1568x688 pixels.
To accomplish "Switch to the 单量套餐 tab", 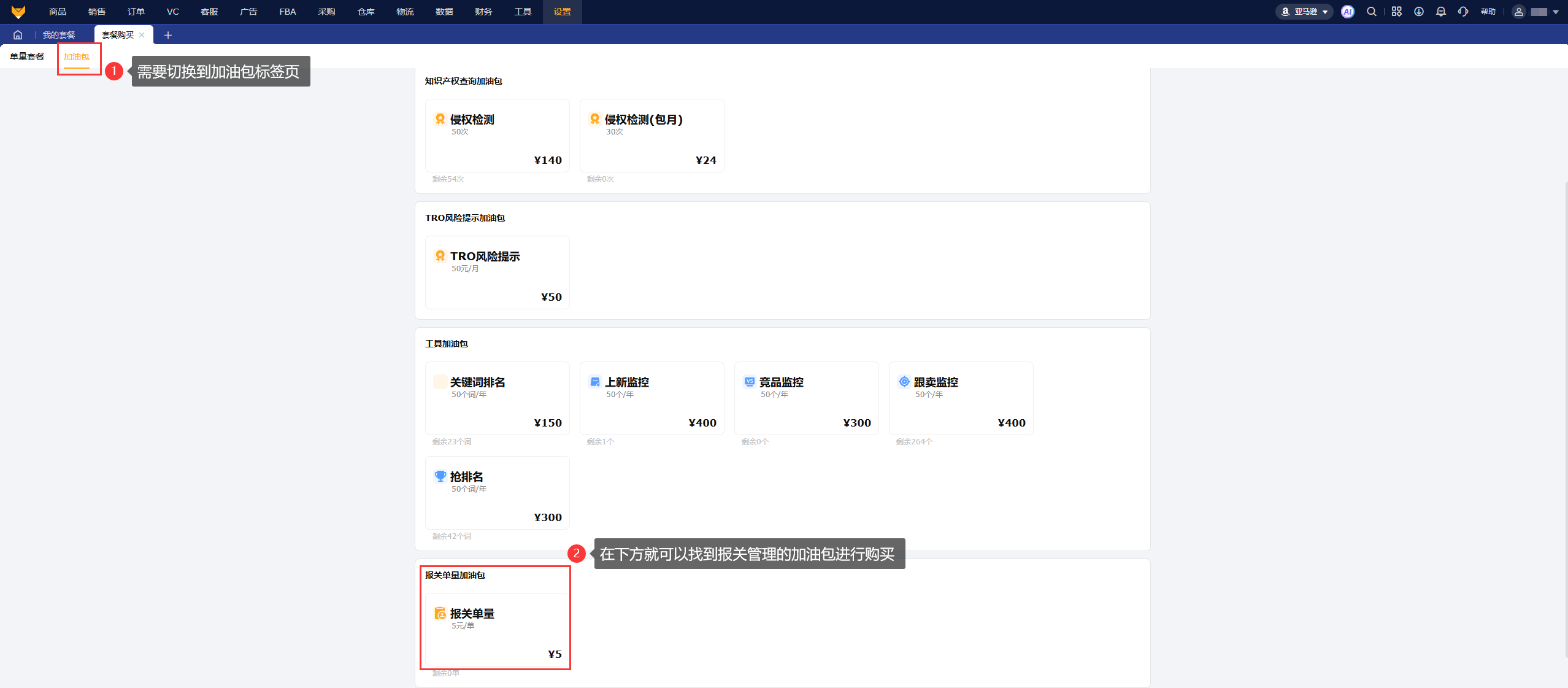I will tap(27, 56).
